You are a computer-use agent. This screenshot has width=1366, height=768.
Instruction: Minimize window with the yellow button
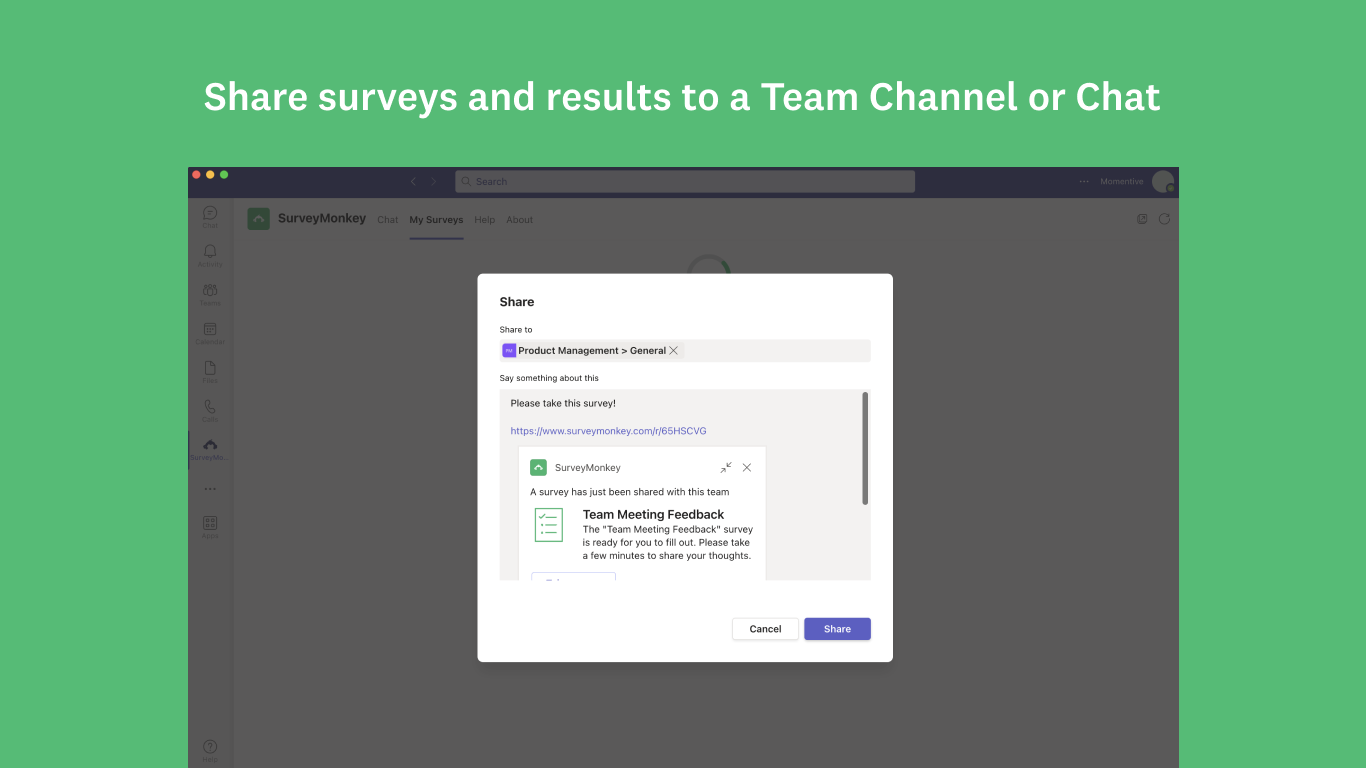click(210, 174)
